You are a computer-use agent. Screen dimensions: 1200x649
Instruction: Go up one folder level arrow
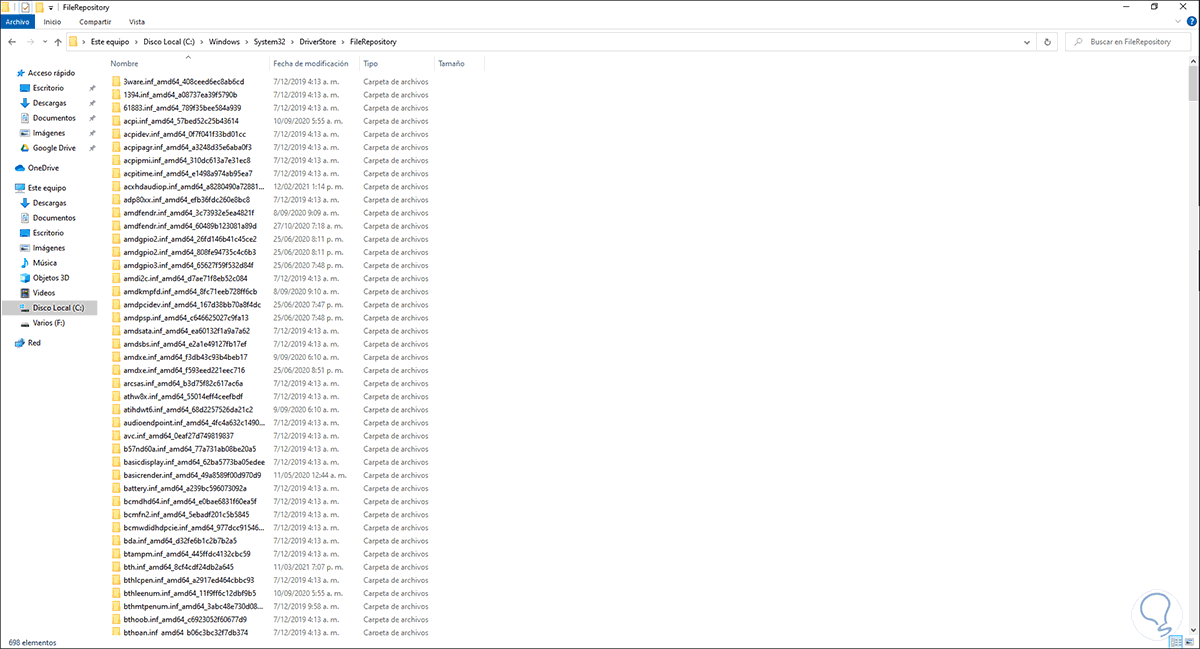point(58,42)
